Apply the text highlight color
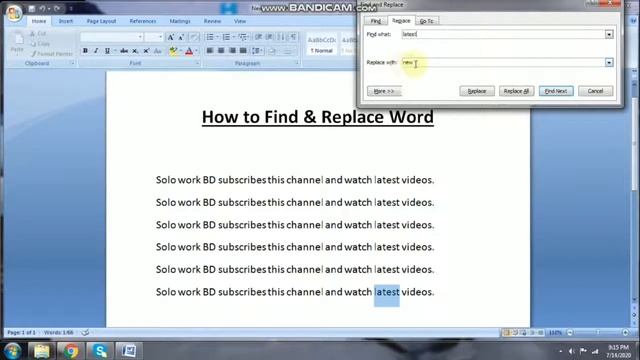This screenshot has height=360, width=640. click(x=173, y=51)
